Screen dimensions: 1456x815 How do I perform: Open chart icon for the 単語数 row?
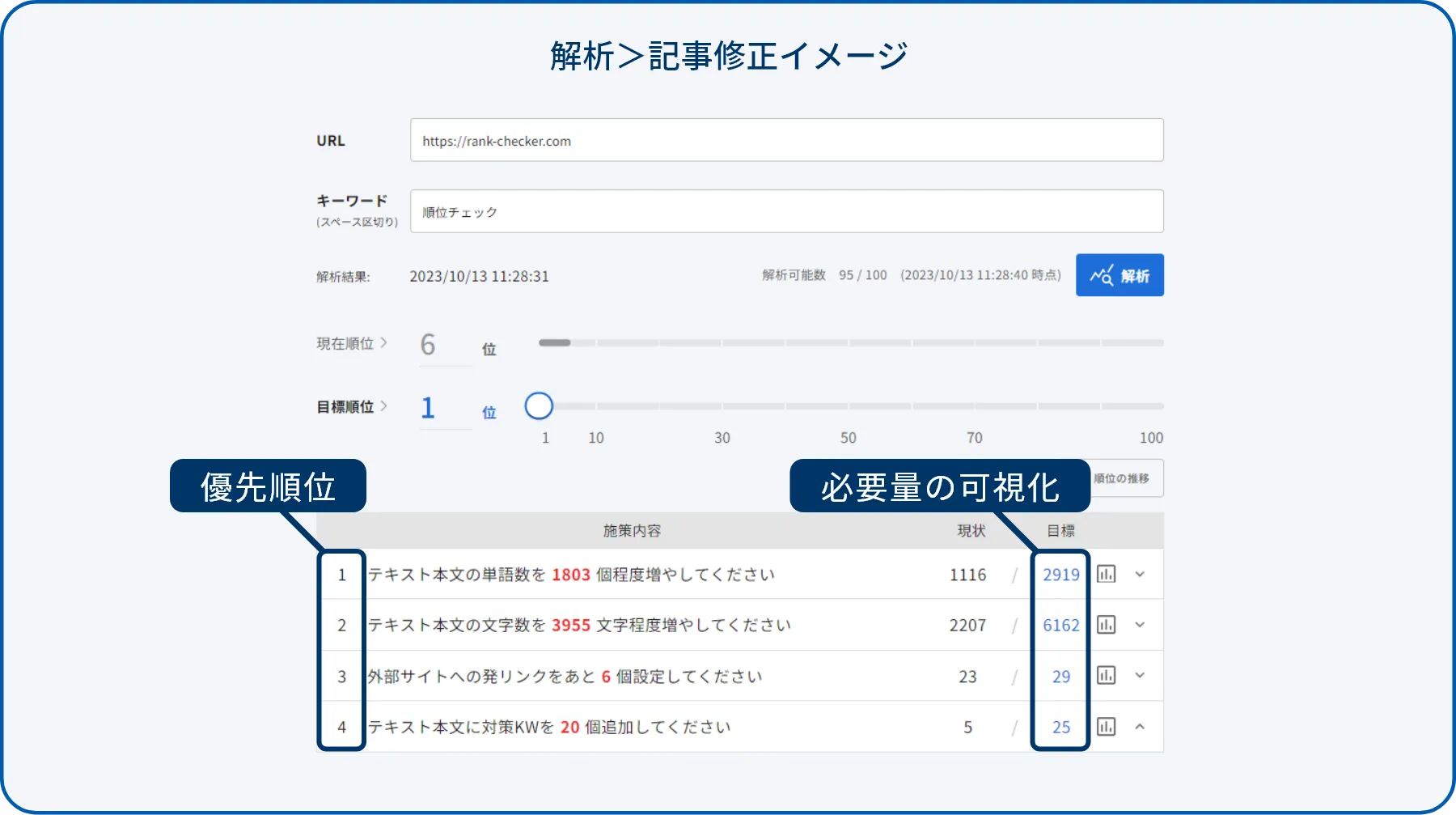pos(1106,574)
